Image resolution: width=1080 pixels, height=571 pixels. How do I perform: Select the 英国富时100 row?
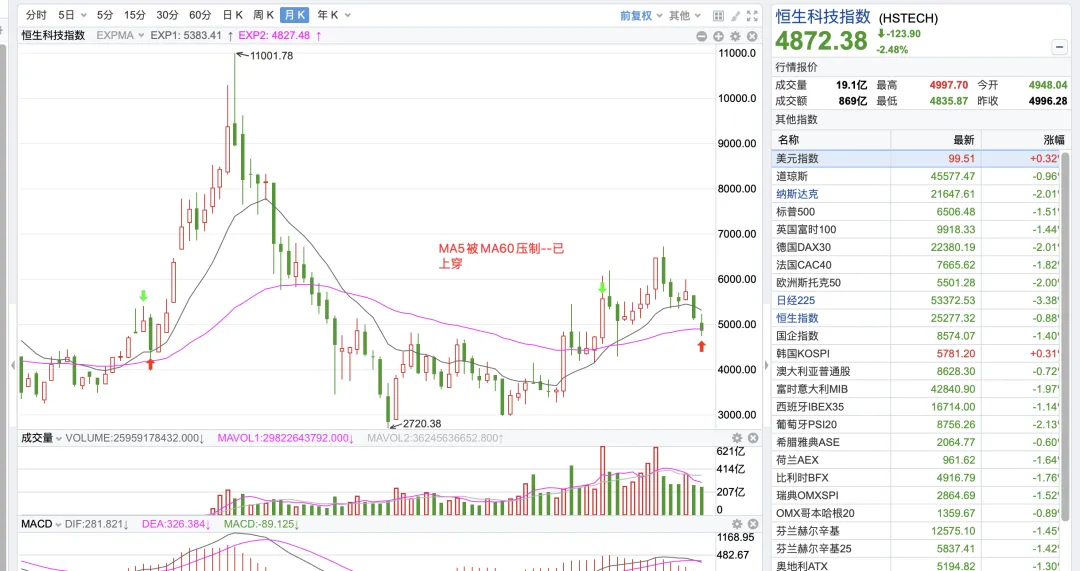pos(917,229)
